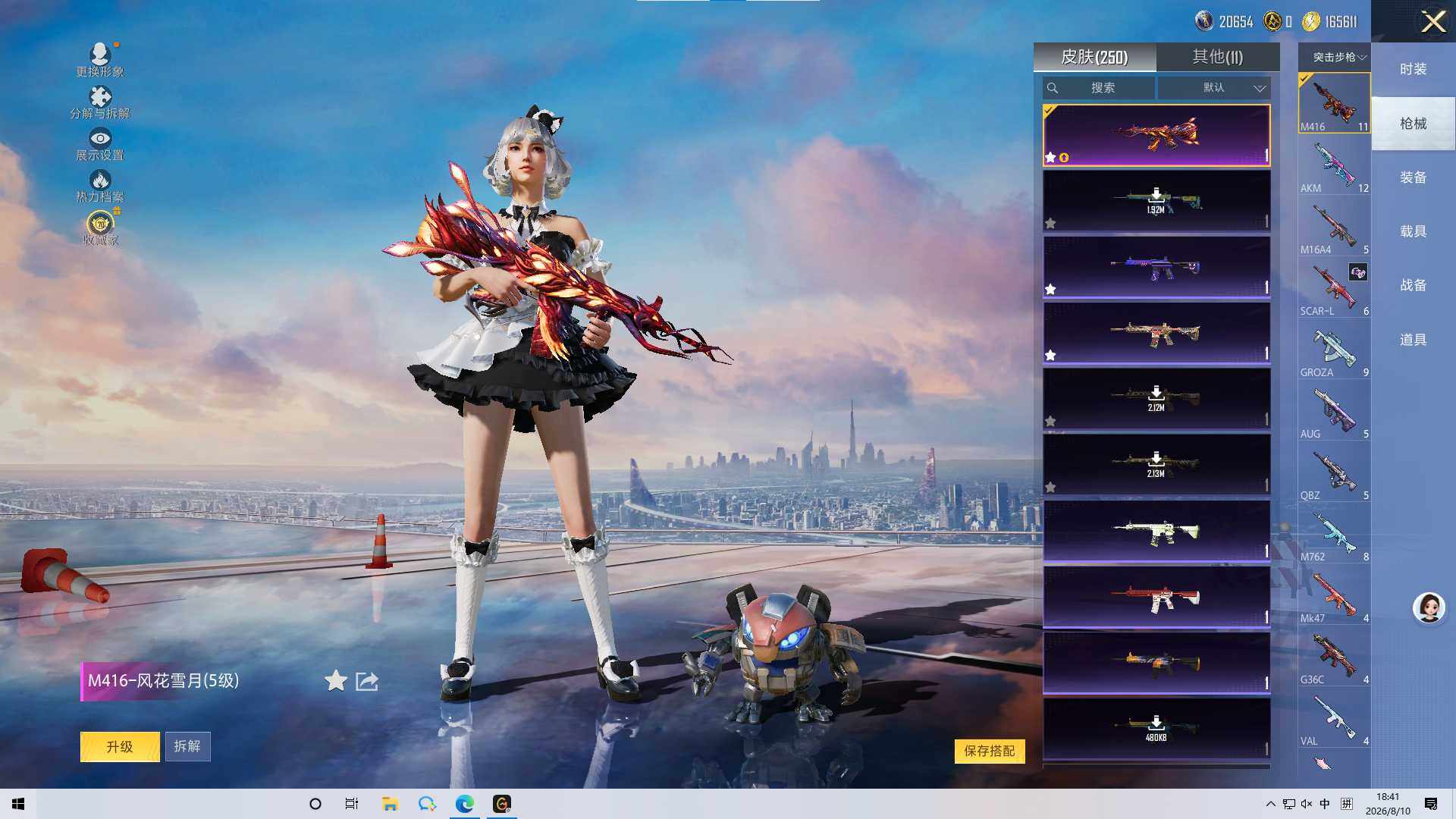
Task: Click the 拆解 dismantle button
Action: tap(187, 747)
